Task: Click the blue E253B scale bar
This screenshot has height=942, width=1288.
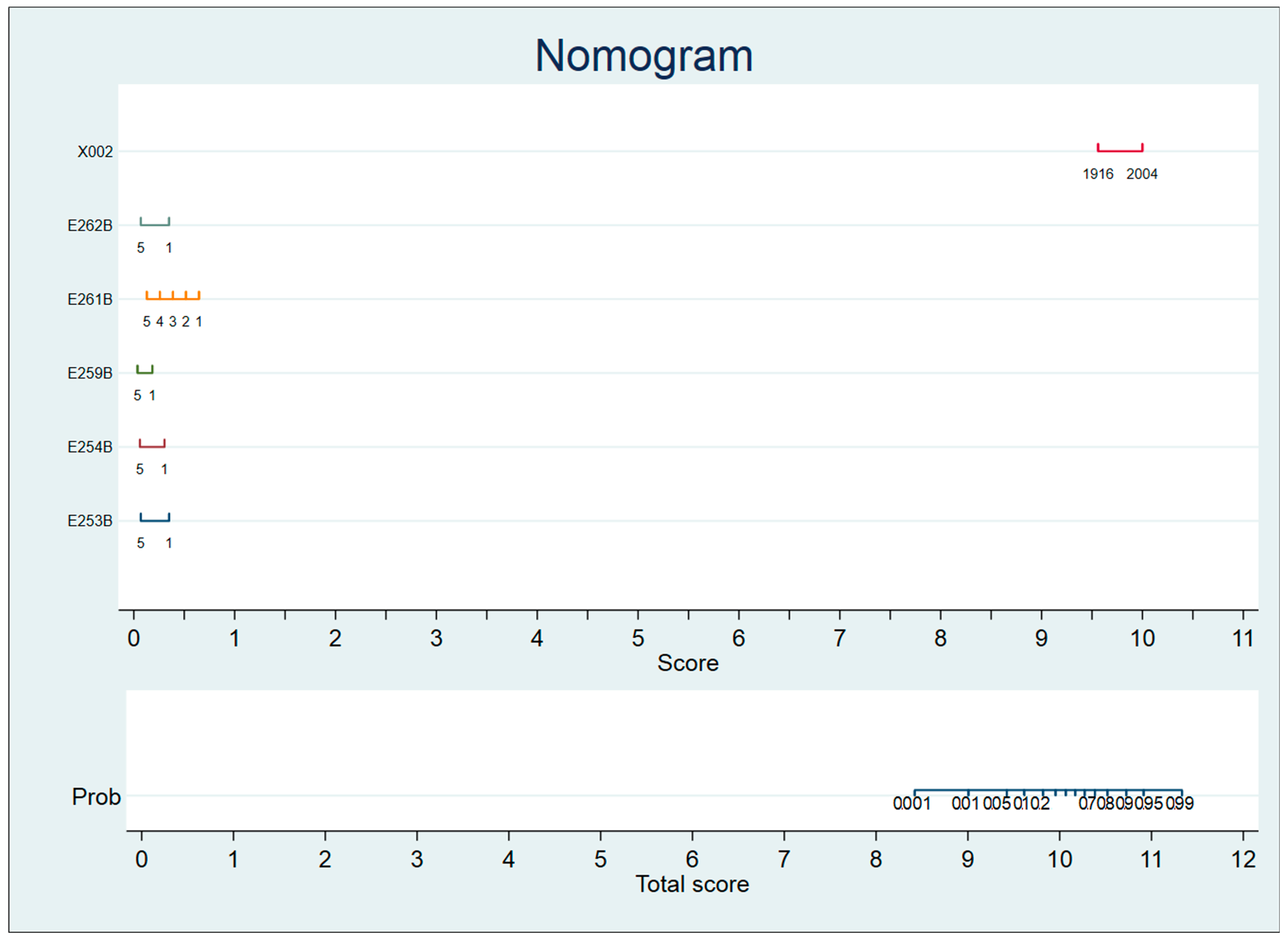Action: click(x=154, y=520)
